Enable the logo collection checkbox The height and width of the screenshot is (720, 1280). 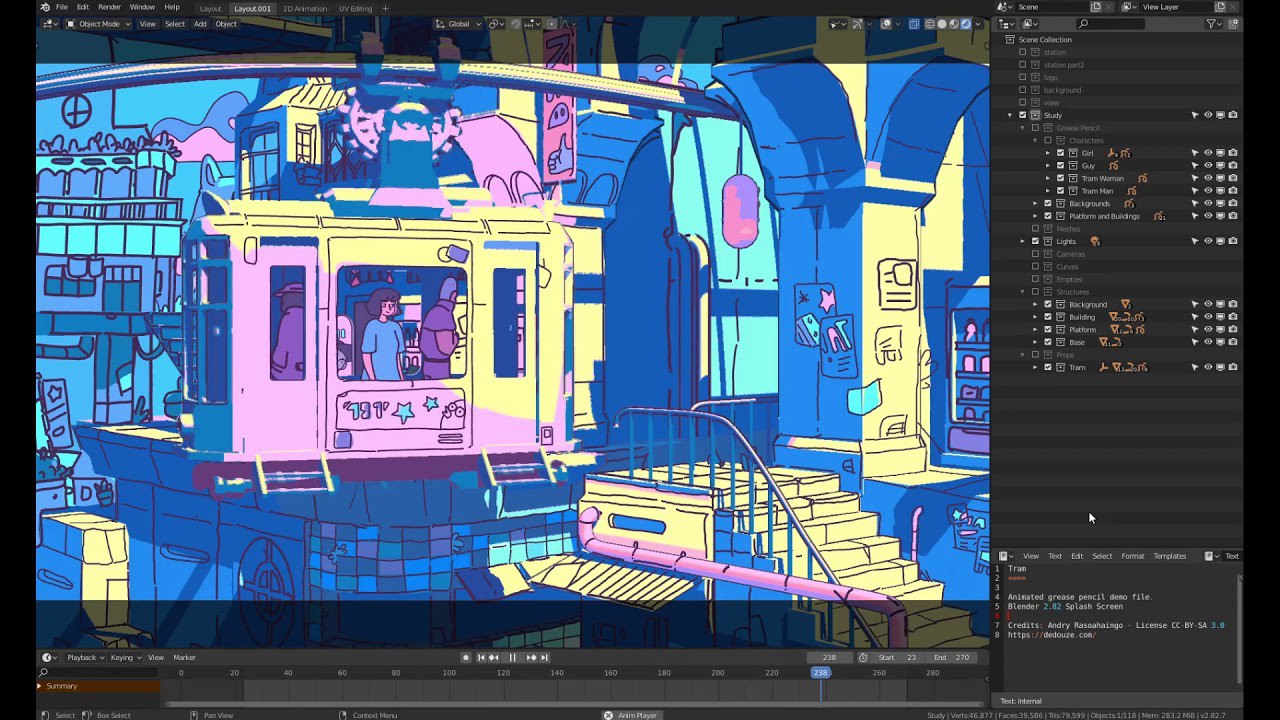(x=1022, y=77)
